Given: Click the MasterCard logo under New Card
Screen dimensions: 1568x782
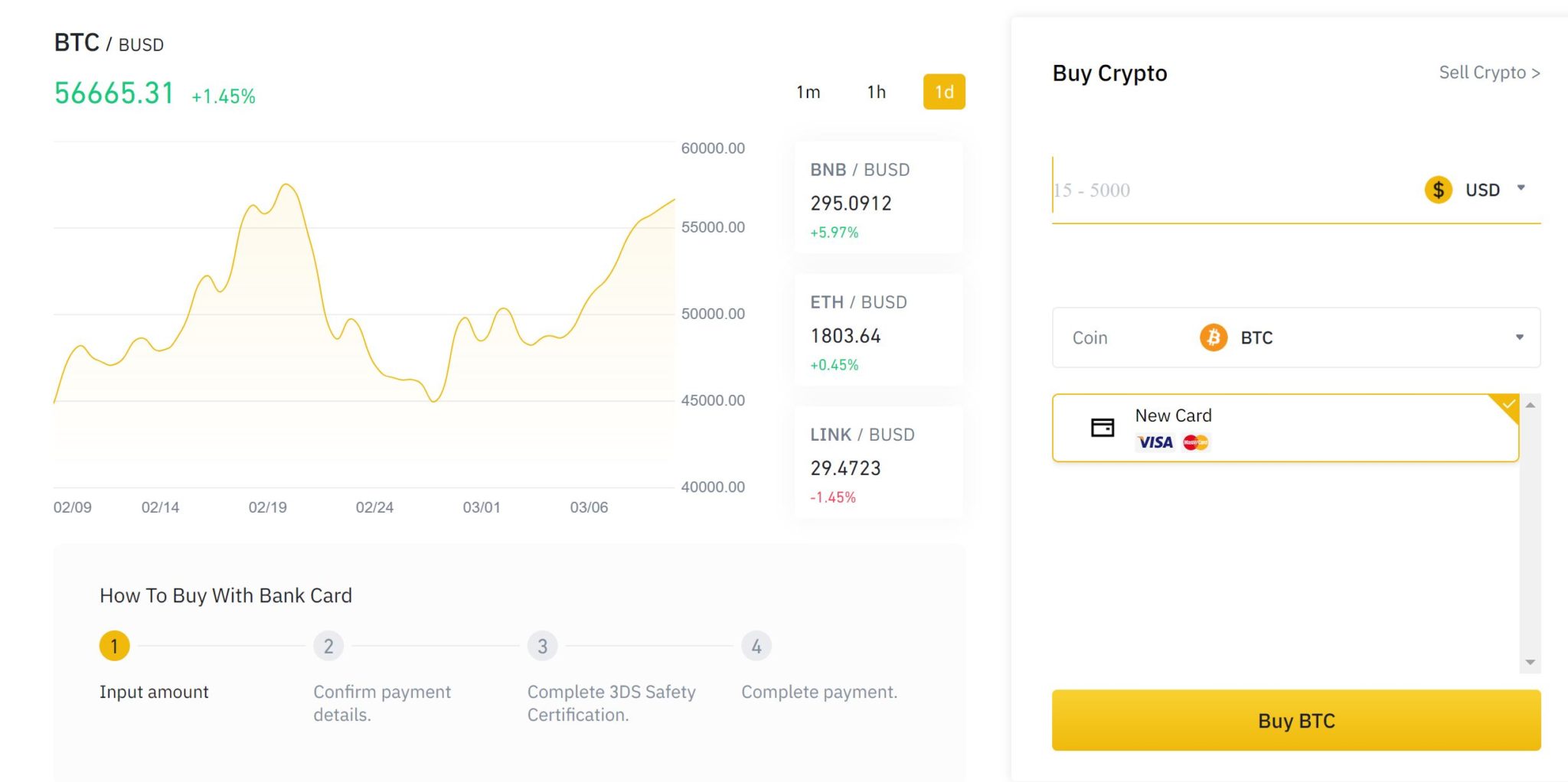Looking at the screenshot, I should pos(1196,442).
